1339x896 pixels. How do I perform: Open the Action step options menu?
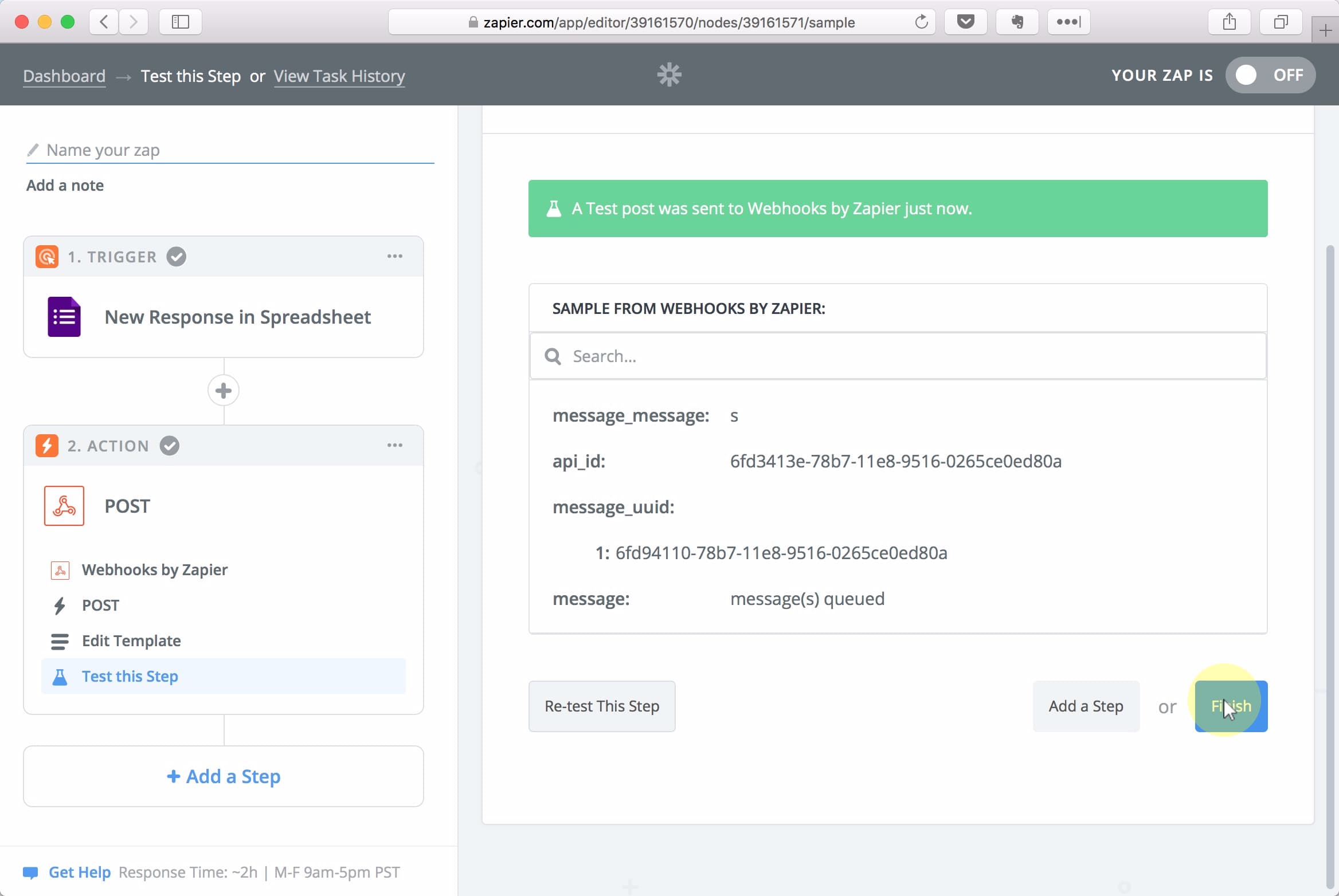click(395, 445)
